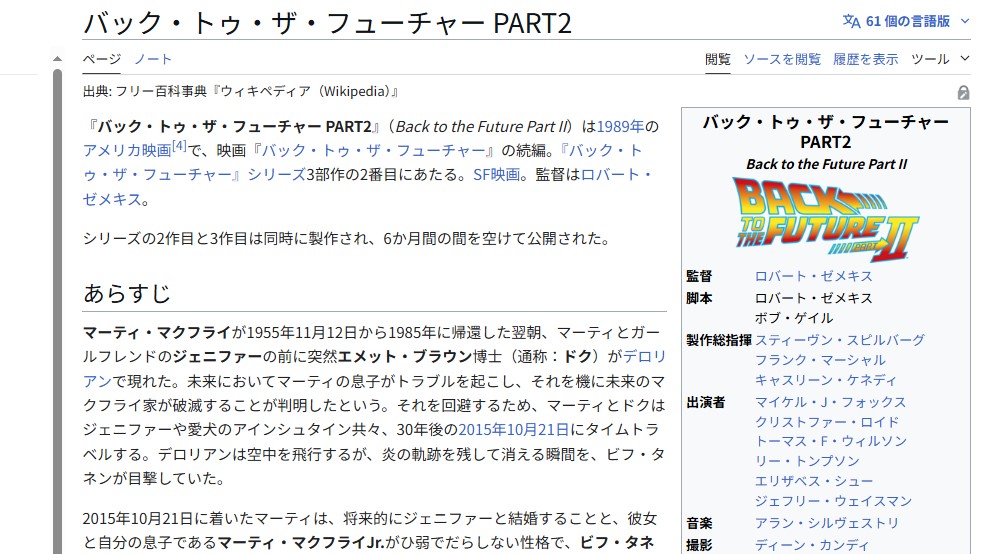Image resolution: width=995 pixels, height=554 pixels.
Task: Click the language translation icon
Action: (x=852, y=21)
